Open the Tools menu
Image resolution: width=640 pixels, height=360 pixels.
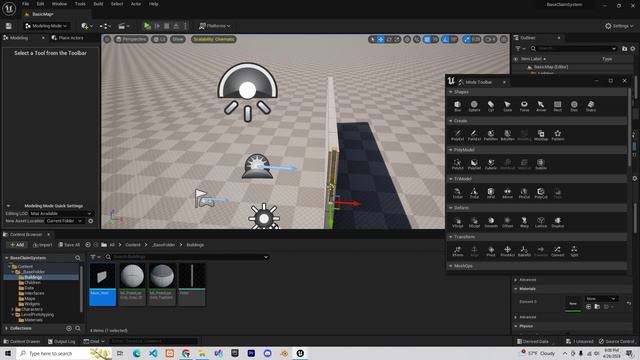[x=80, y=4]
